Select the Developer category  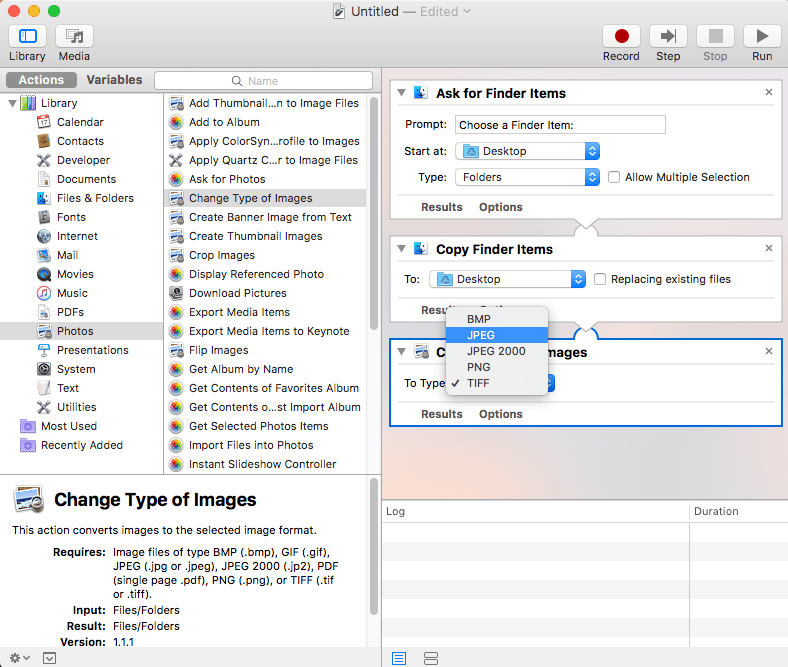pos(83,160)
